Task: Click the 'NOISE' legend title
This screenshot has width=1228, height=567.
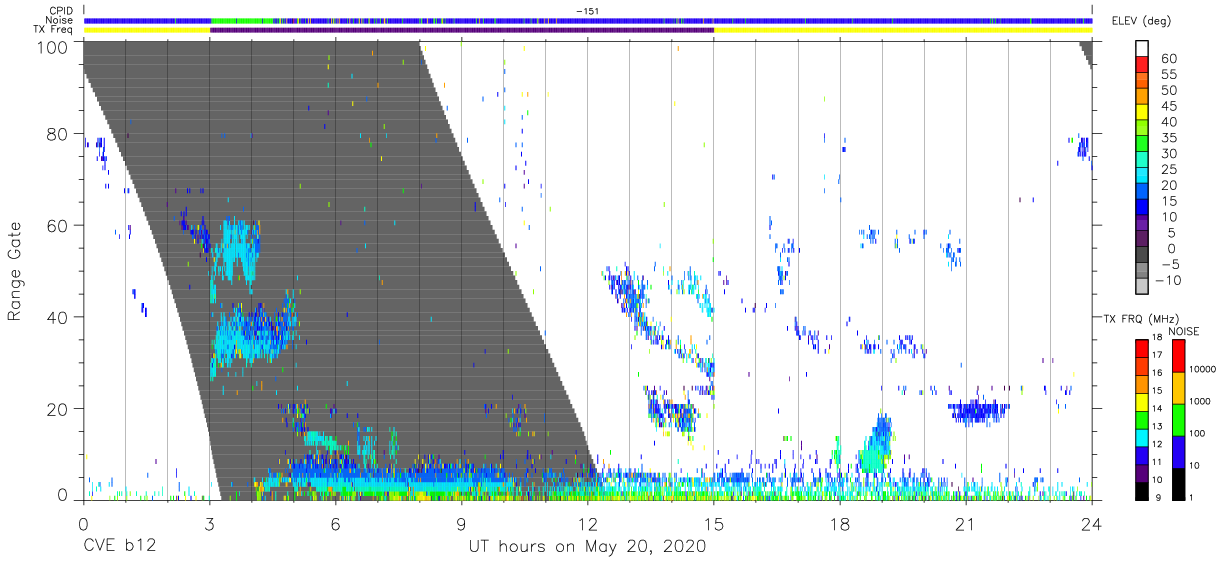Action: [x=1183, y=330]
